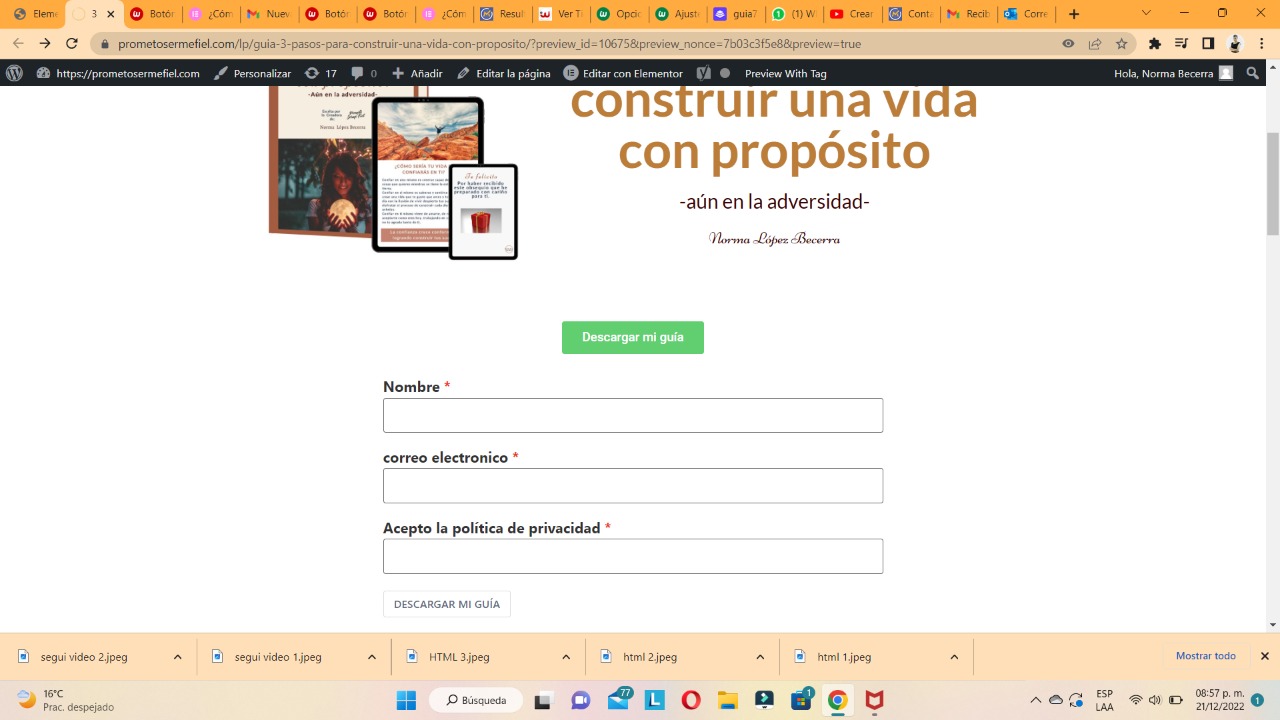Click the guide mockup image
The width and height of the screenshot is (1280, 720).
(x=393, y=172)
